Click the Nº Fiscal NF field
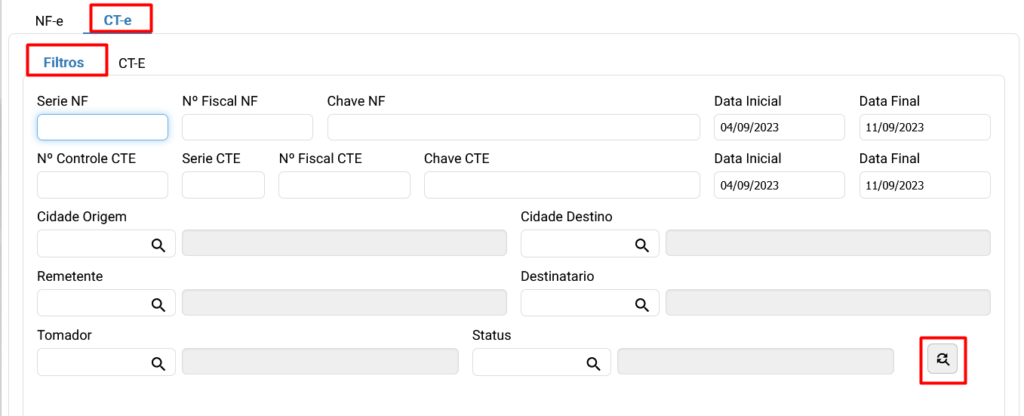This screenshot has width=1024, height=416. point(247,127)
